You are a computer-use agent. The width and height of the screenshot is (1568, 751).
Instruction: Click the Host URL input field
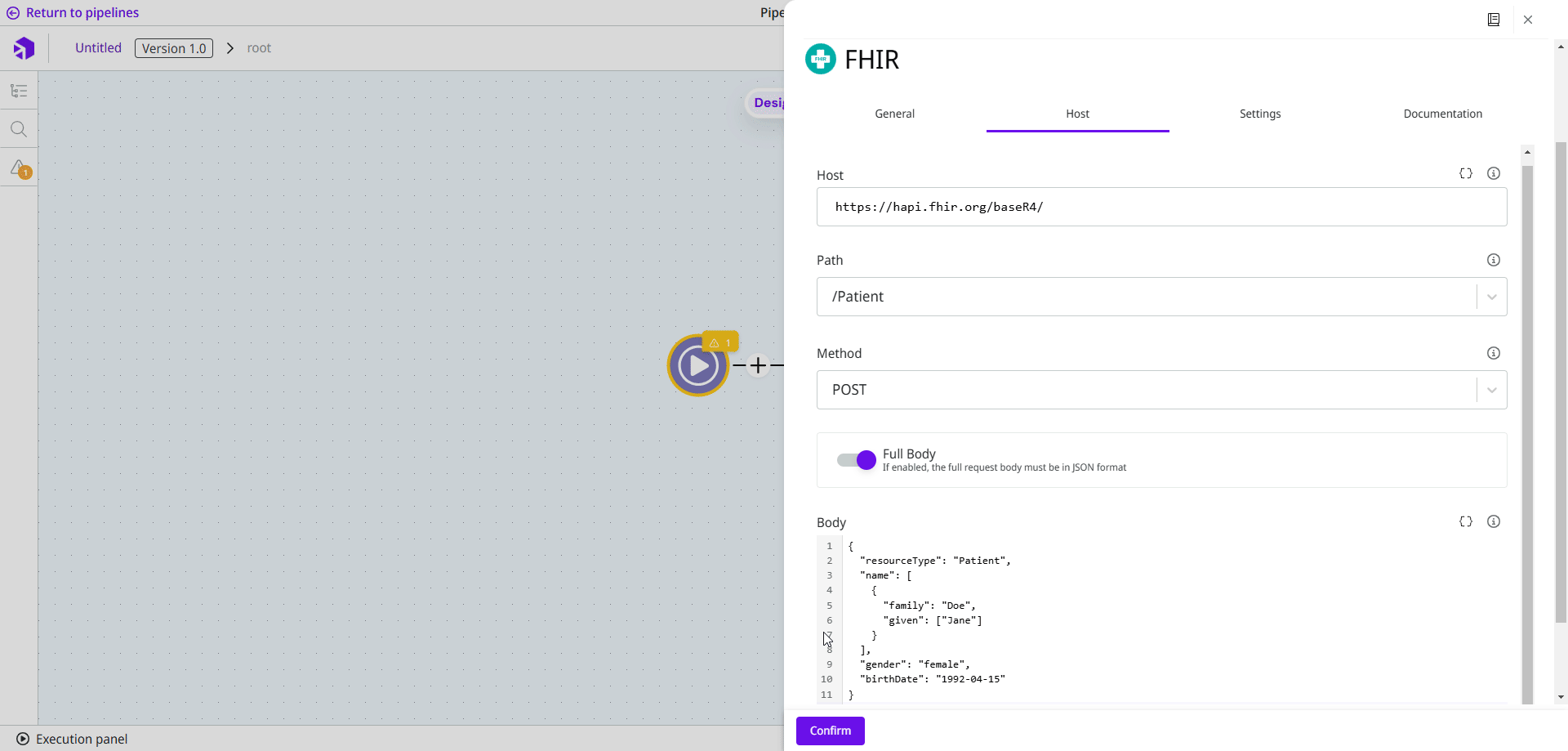(1161, 207)
